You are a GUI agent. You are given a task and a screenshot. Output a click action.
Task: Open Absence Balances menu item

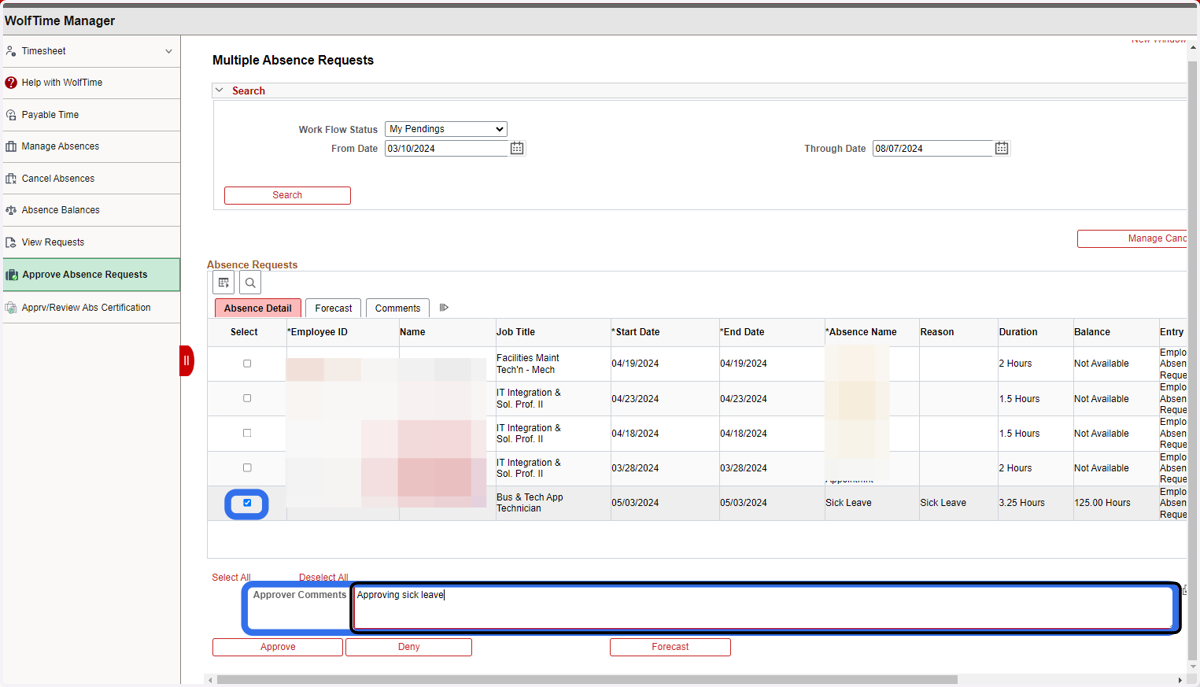tap(91, 211)
